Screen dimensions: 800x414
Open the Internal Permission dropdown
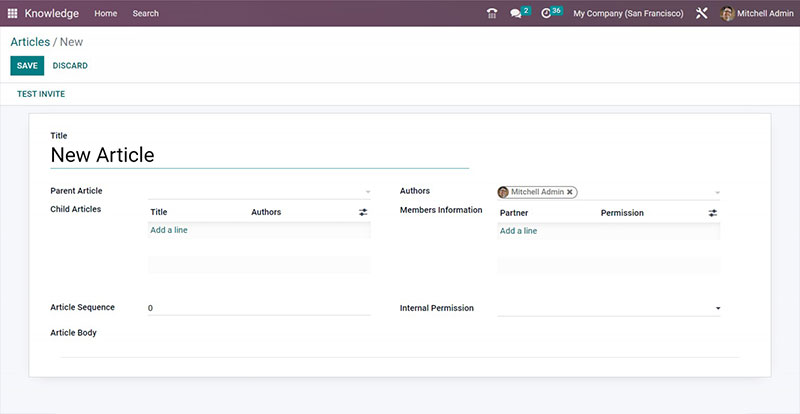[717, 309]
